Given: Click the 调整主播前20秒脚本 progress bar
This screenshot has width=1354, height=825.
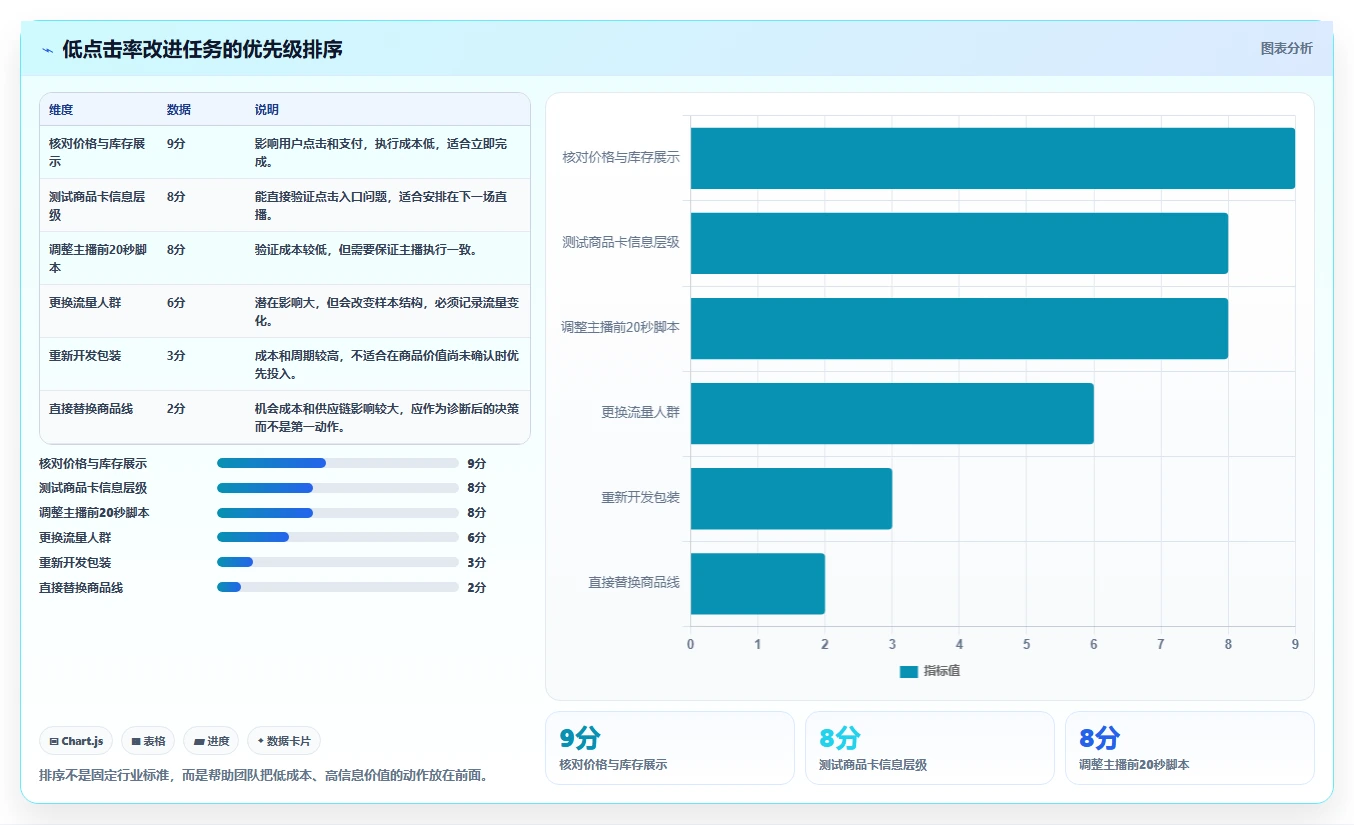Looking at the screenshot, I should click(x=338, y=513).
